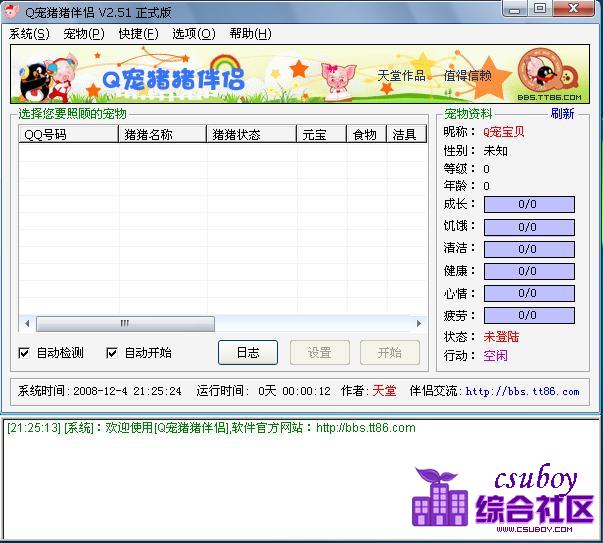Screen dimensions: 603x543
Task: Click the right arrow of horizontal scrollbar
Action: [x=420, y=324]
